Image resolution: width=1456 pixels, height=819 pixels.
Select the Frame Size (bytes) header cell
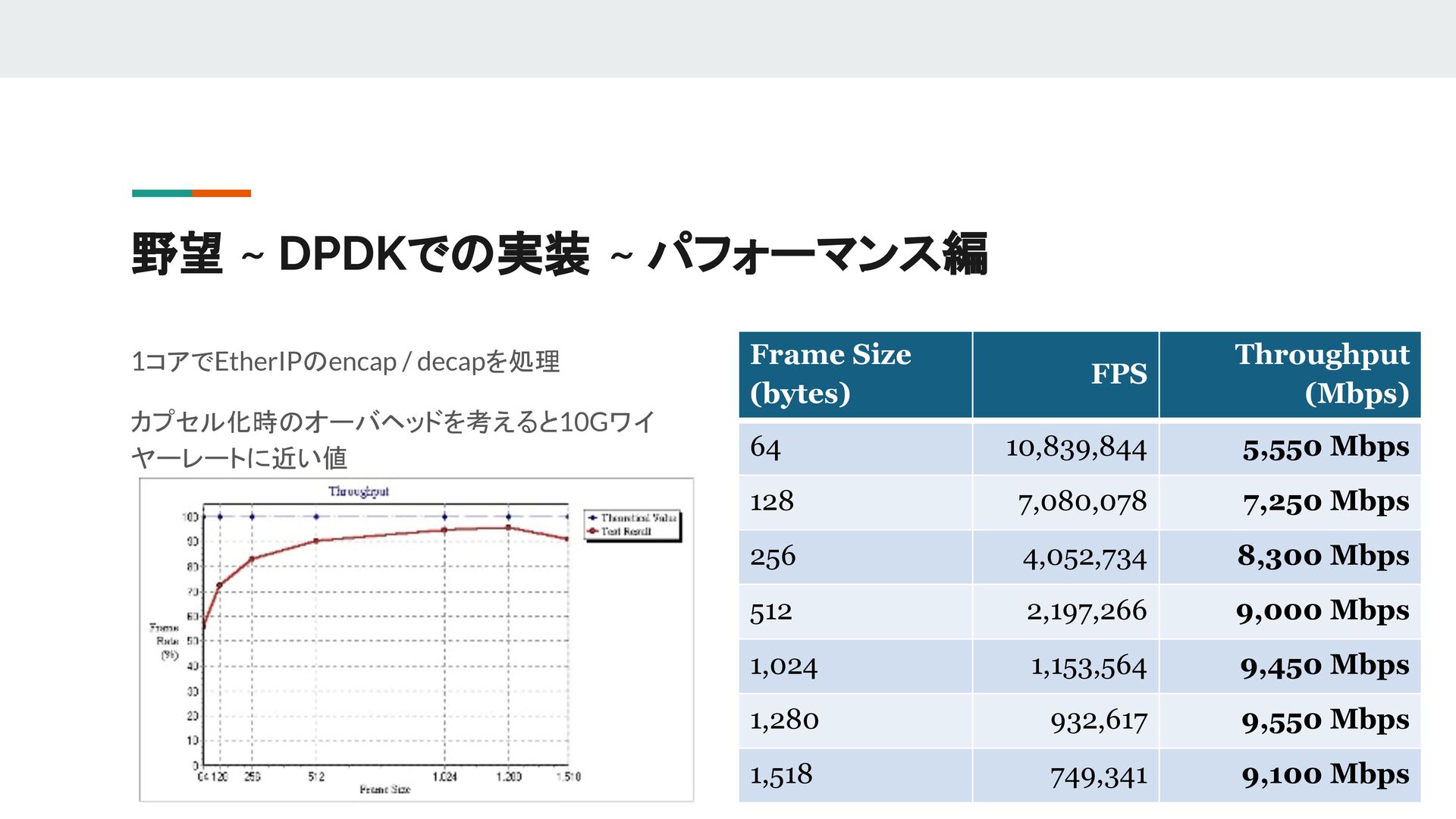[855, 374]
